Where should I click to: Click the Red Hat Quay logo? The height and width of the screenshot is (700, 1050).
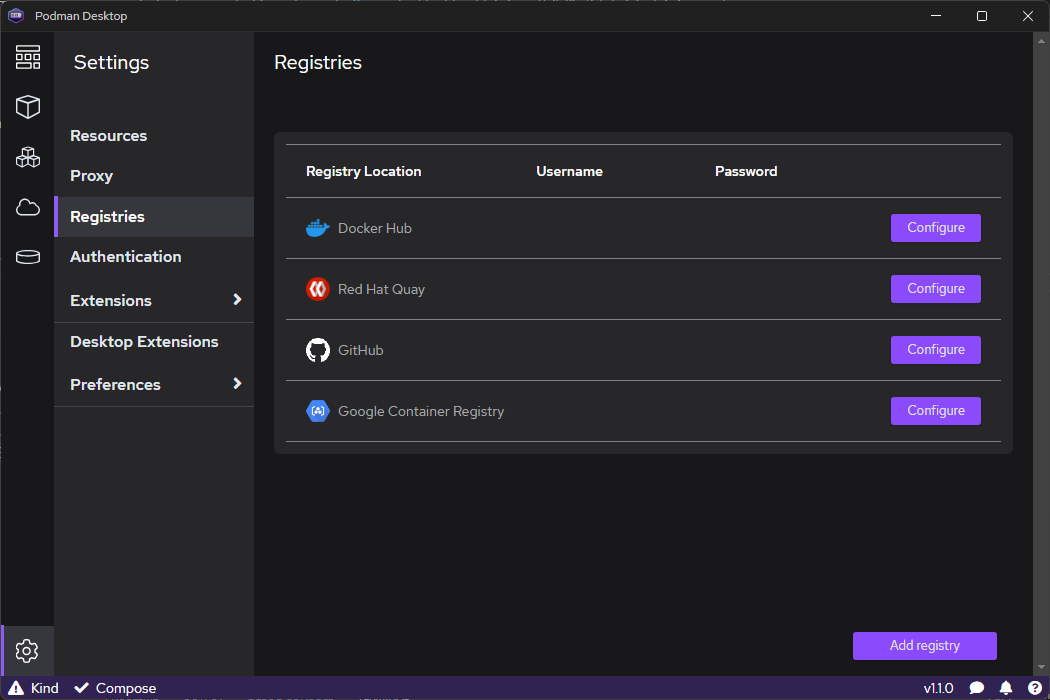(317, 289)
